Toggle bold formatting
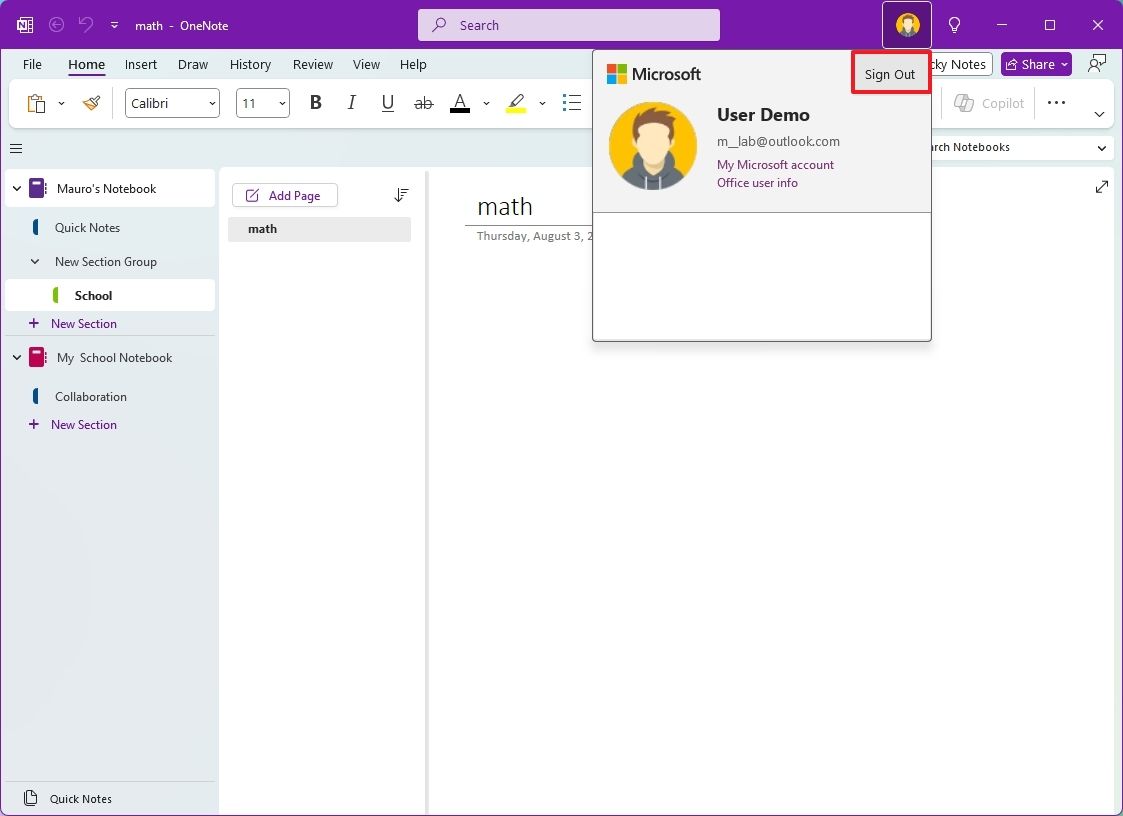This screenshot has height=816, width=1123. point(315,102)
